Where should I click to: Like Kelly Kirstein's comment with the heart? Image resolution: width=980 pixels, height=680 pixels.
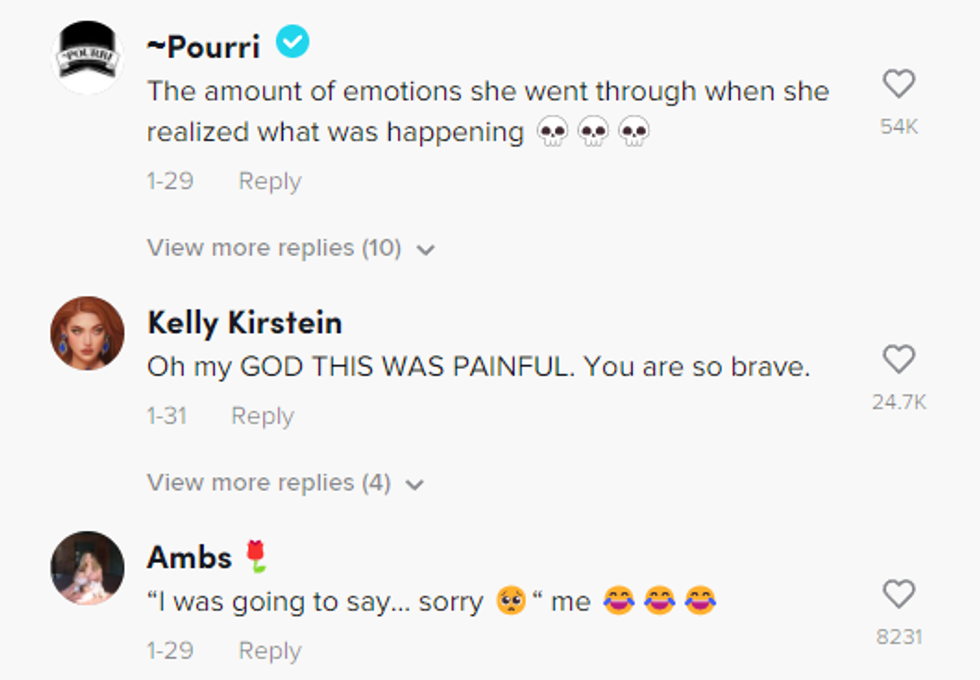tap(899, 359)
